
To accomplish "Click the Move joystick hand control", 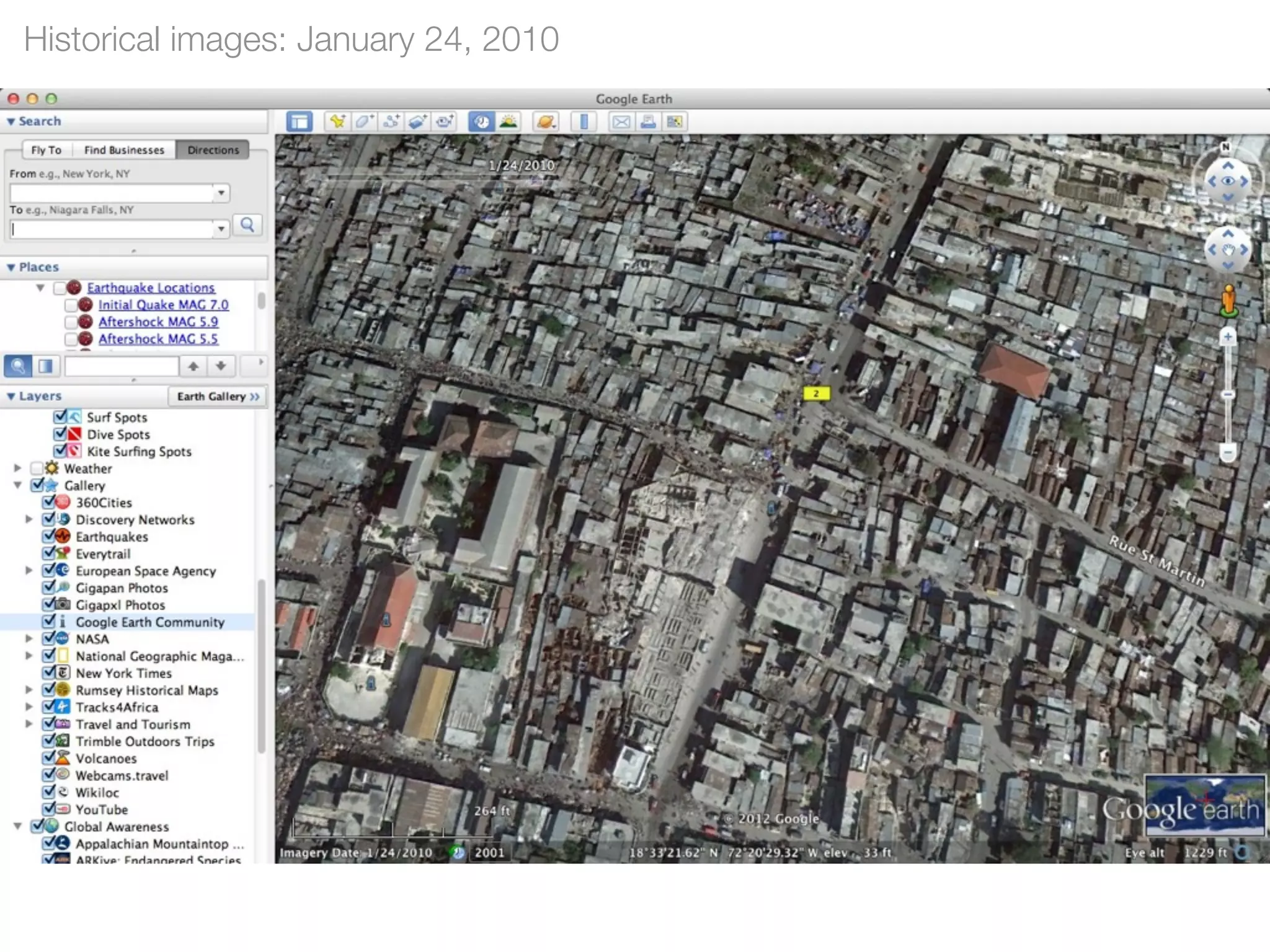I will pos(1228,250).
